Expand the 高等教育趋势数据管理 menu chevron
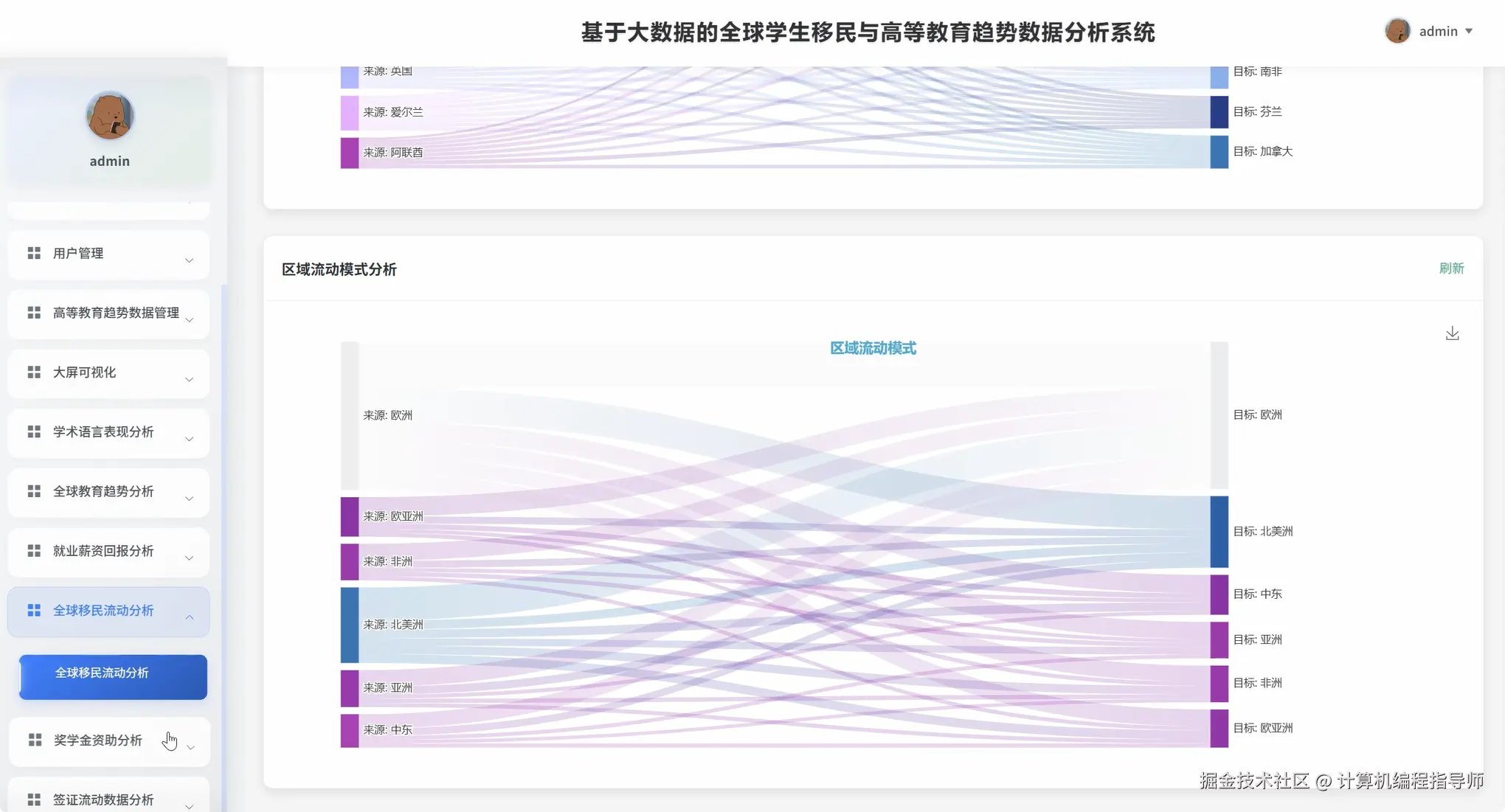This screenshot has height=812, width=1505. tap(190, 319)
